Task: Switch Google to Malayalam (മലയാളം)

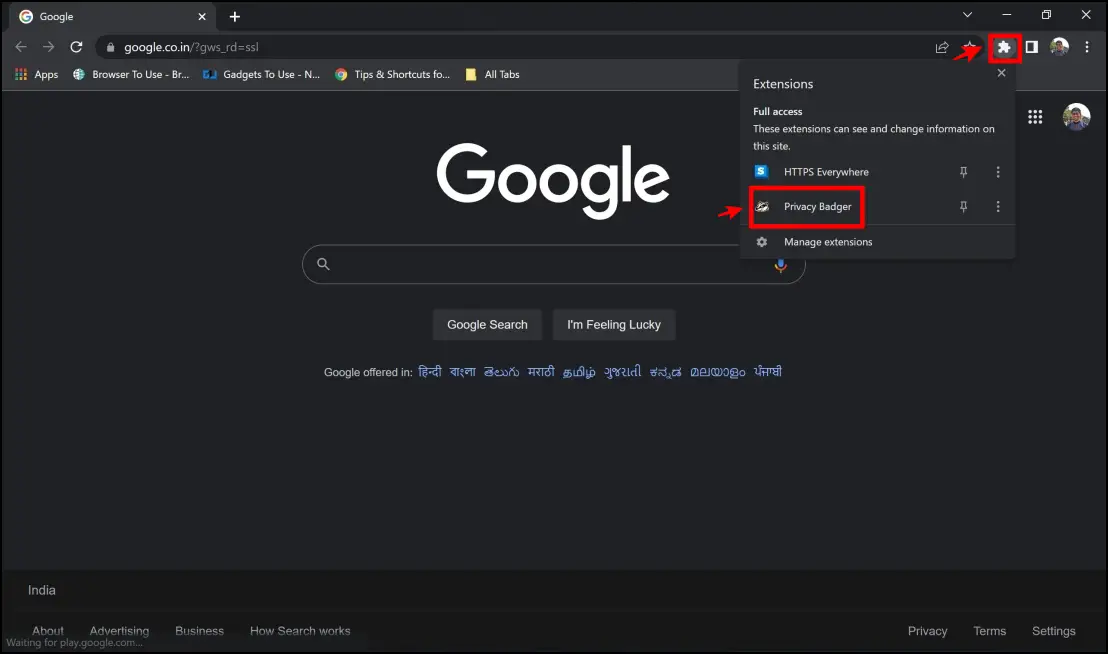Action: click(717, 371)
